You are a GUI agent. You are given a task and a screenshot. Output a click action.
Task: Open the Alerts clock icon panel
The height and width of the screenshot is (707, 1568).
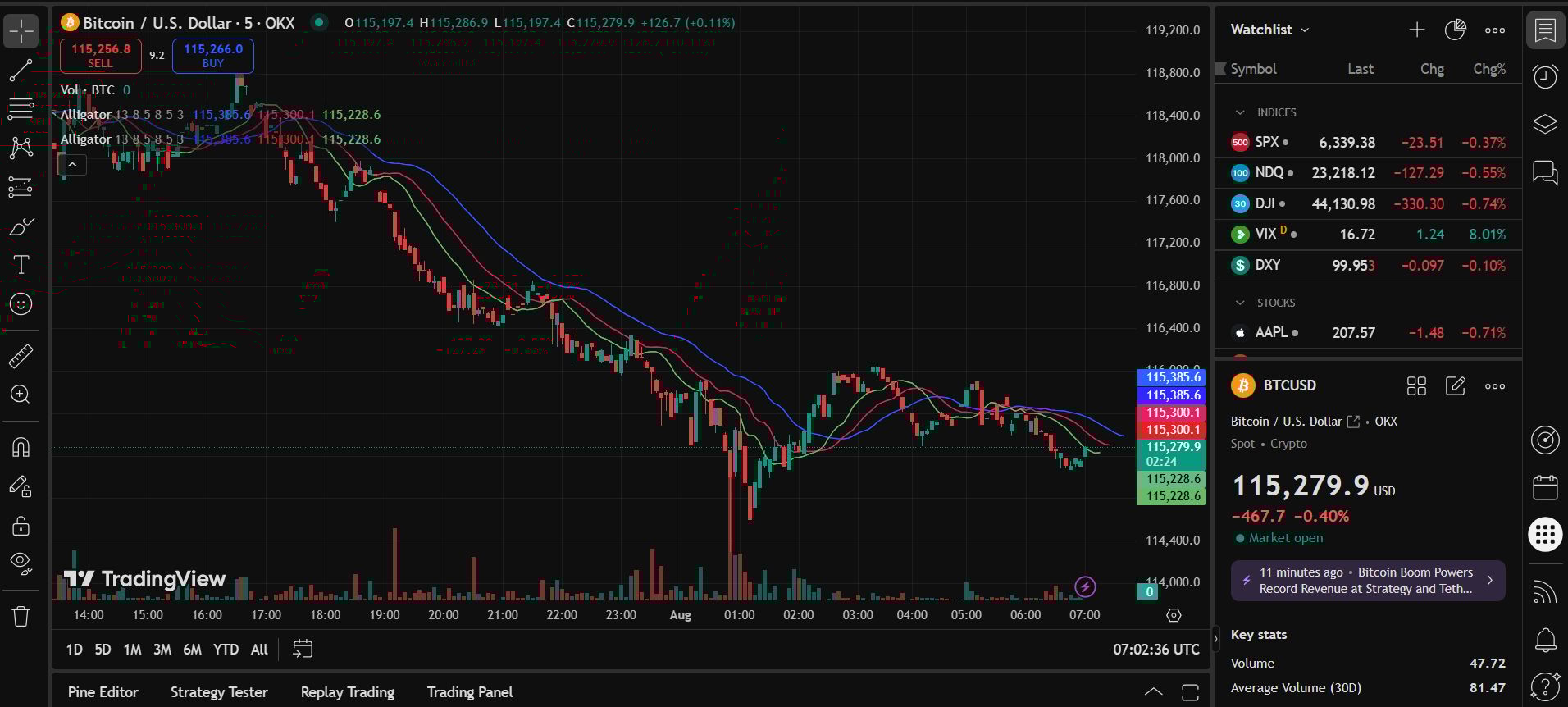[1545, 76]
